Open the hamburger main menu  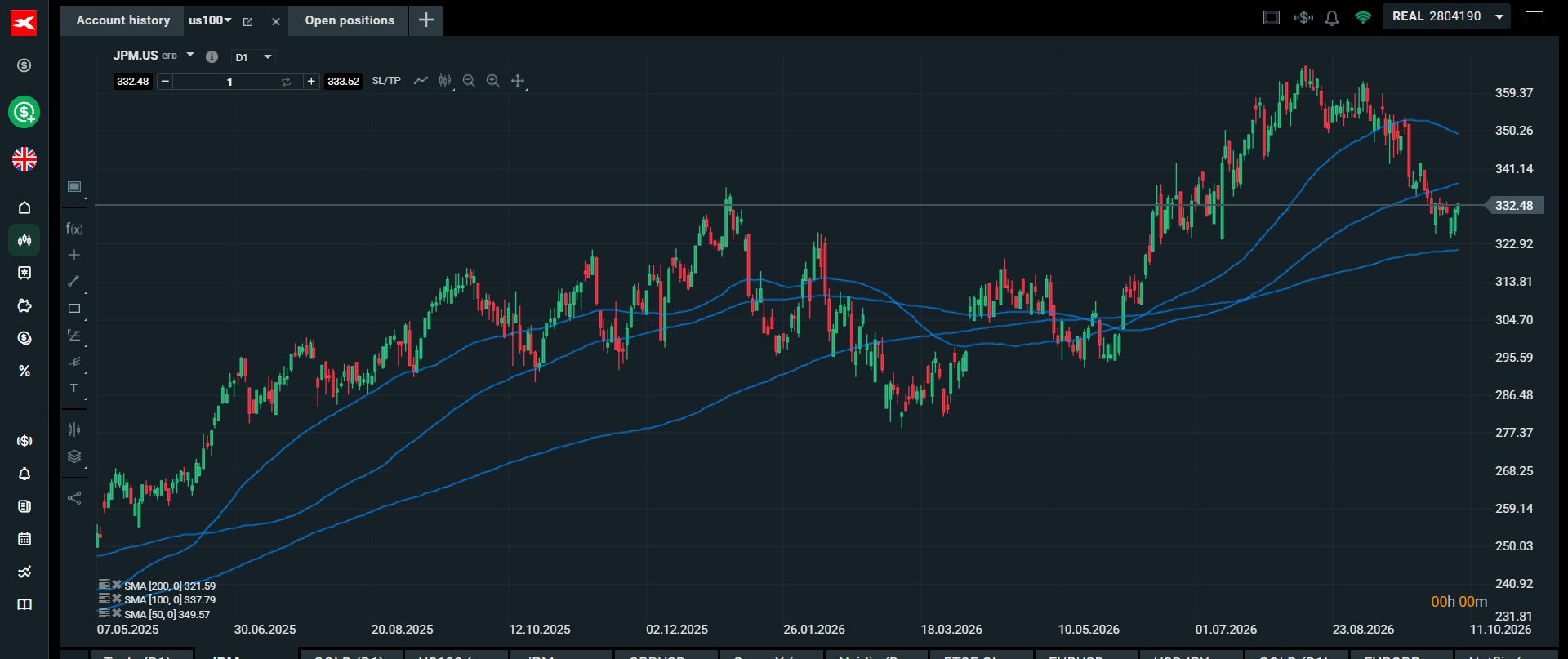(1535, 16)
